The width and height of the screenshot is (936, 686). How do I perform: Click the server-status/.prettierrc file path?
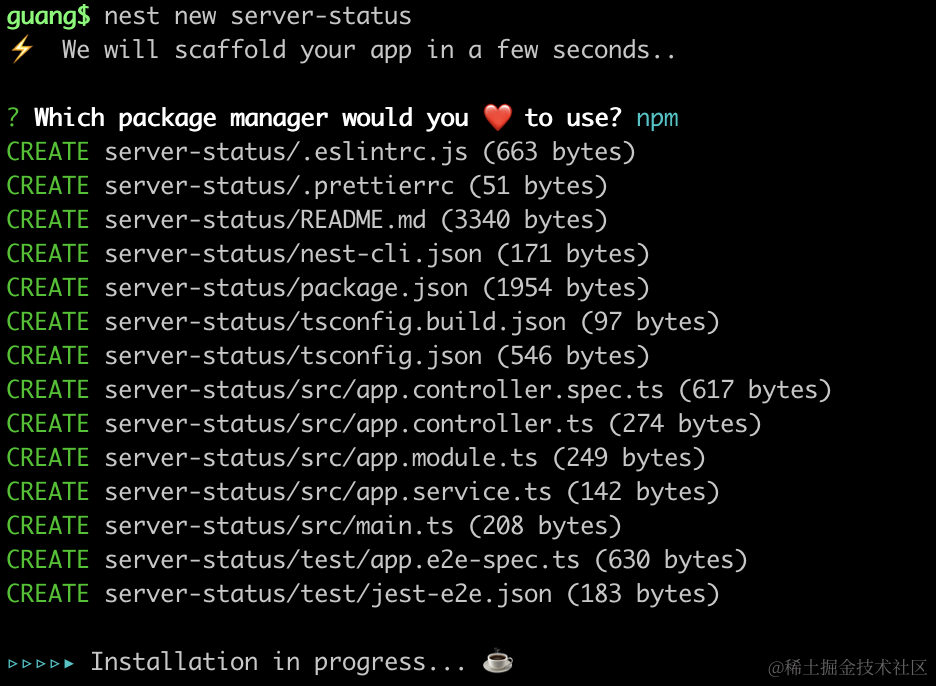coord(279,186)
